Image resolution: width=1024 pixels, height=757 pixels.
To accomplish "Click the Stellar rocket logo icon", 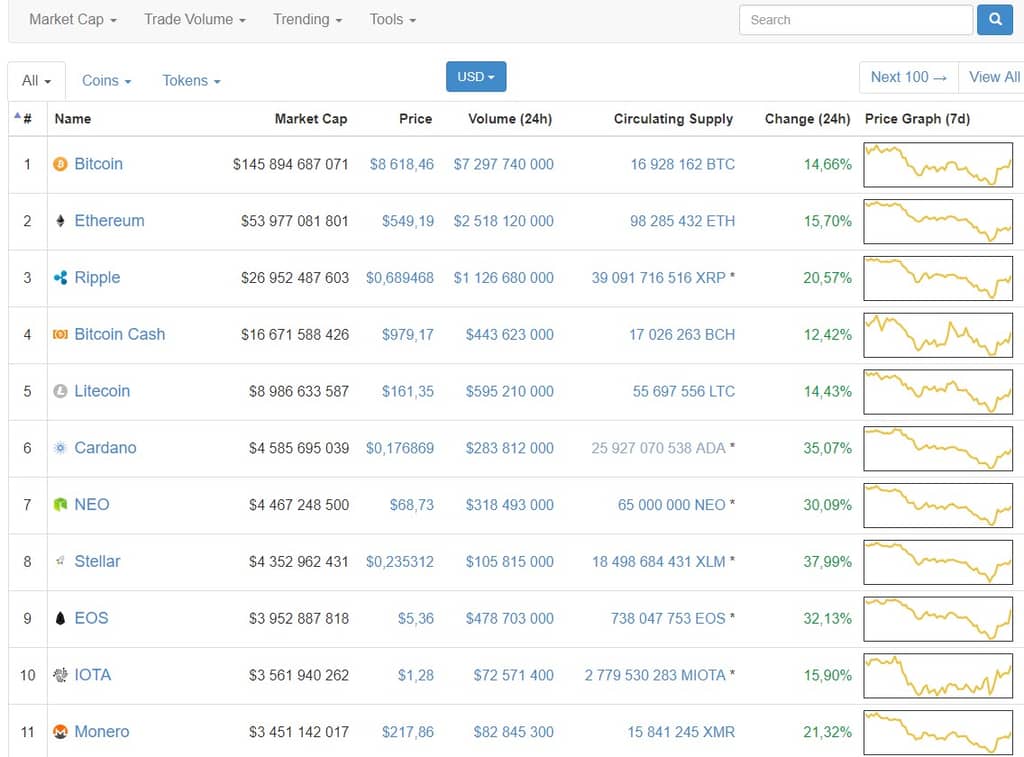I will click(x=60, y=561).
